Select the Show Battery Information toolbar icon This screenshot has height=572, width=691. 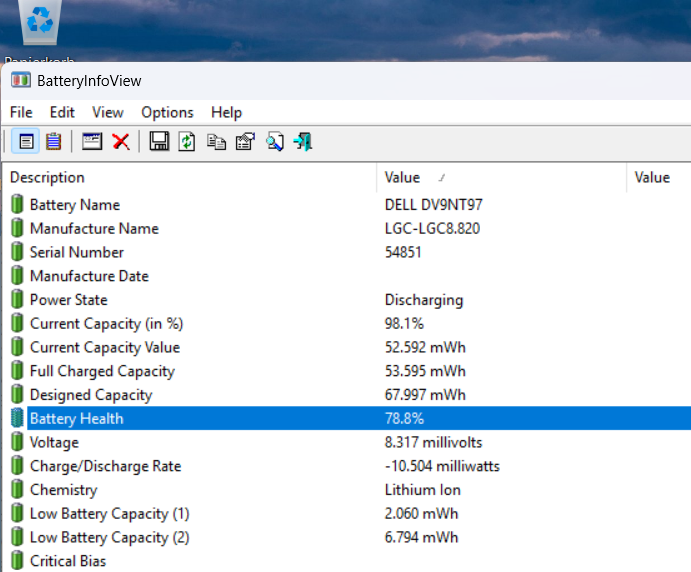pyautogui.click(x=26, y=142)
